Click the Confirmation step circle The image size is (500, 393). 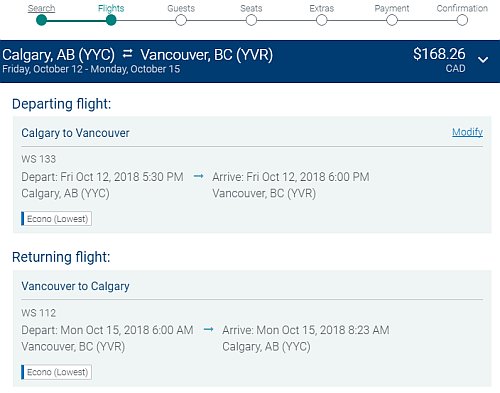pyautogui.click(x=462, y=20)
